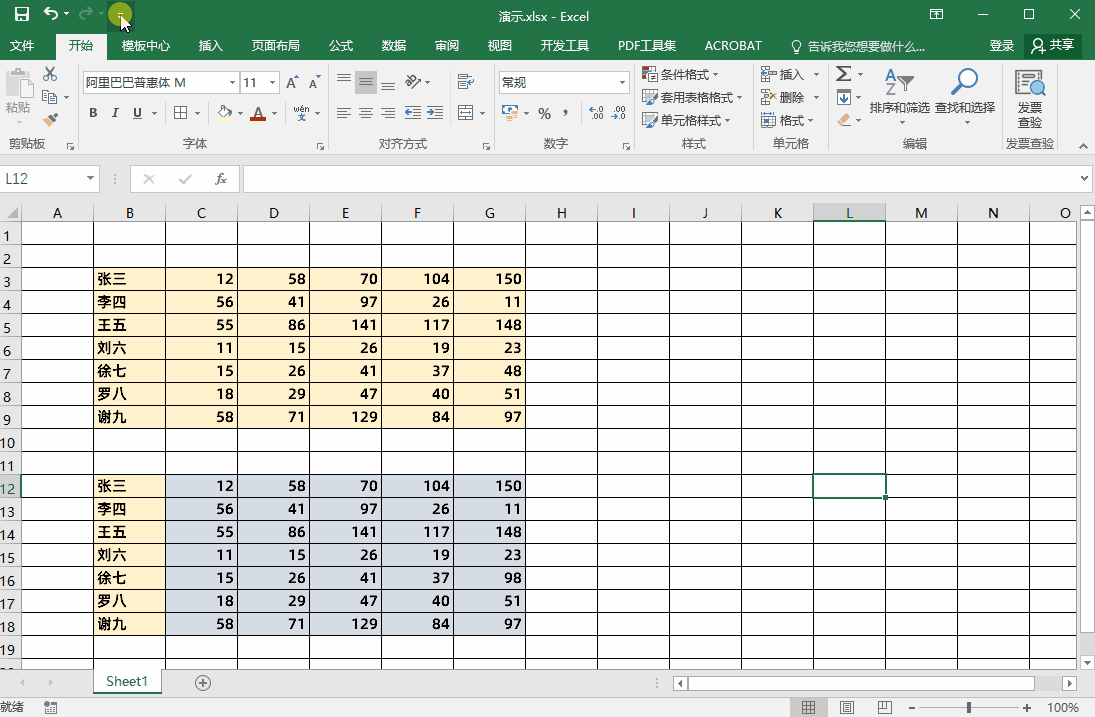Toggle align text left
Image resolution: width=1095 pixels, height=717 pixels.
click(344, 112)
